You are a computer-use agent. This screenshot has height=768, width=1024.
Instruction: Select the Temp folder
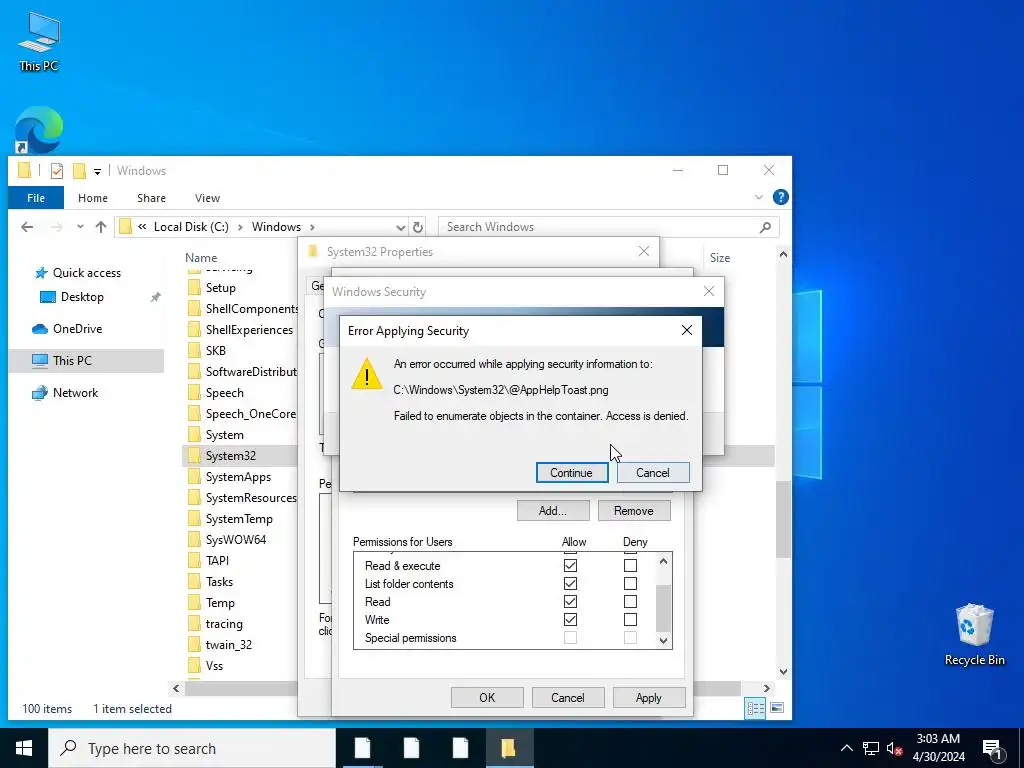[220, 603]
